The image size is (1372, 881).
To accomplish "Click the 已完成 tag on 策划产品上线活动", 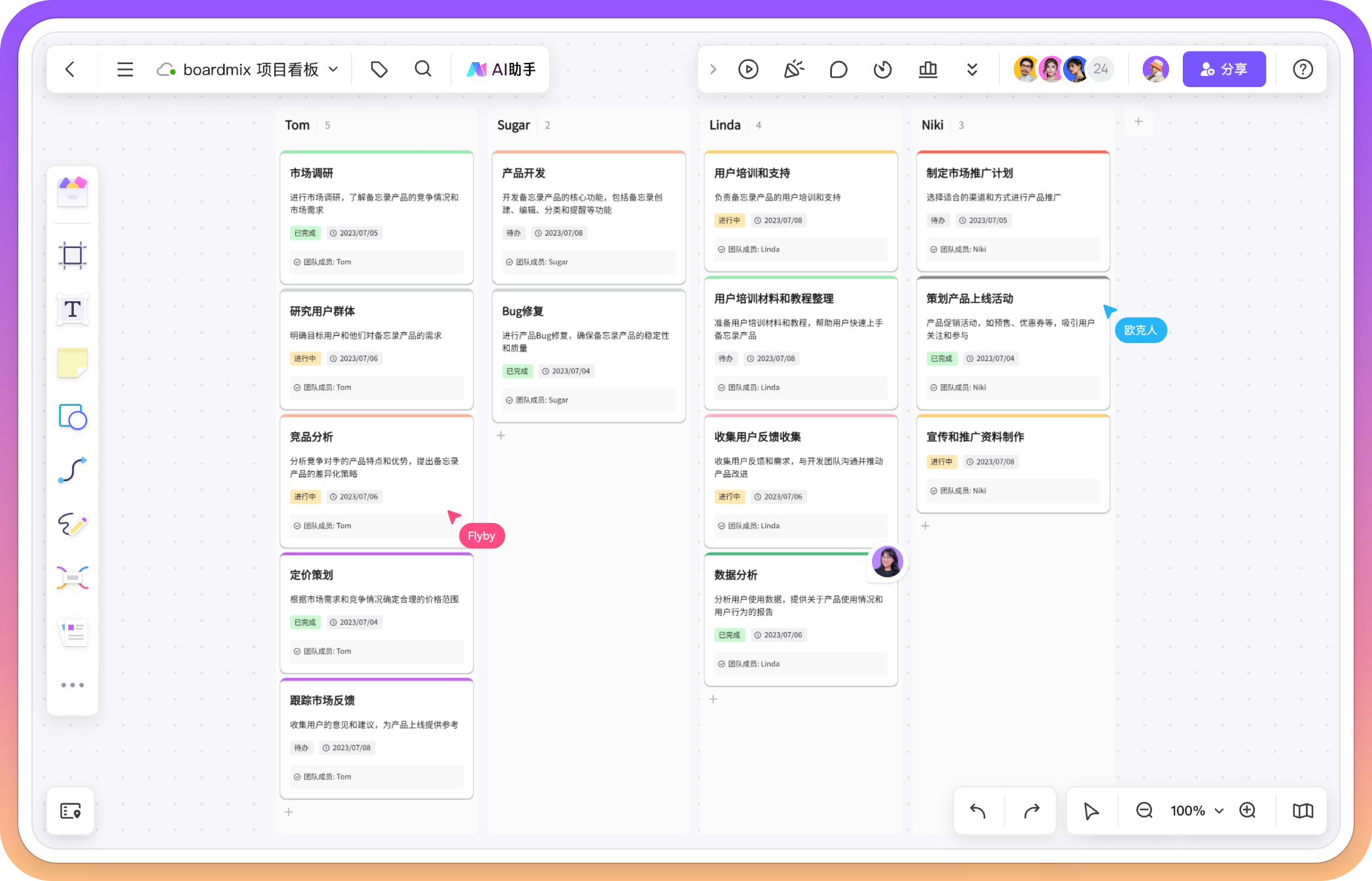I will 941,359.
